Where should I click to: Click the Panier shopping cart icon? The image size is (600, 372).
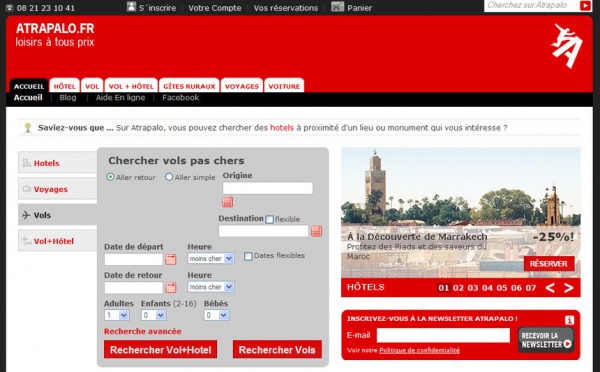pos(338,7)
